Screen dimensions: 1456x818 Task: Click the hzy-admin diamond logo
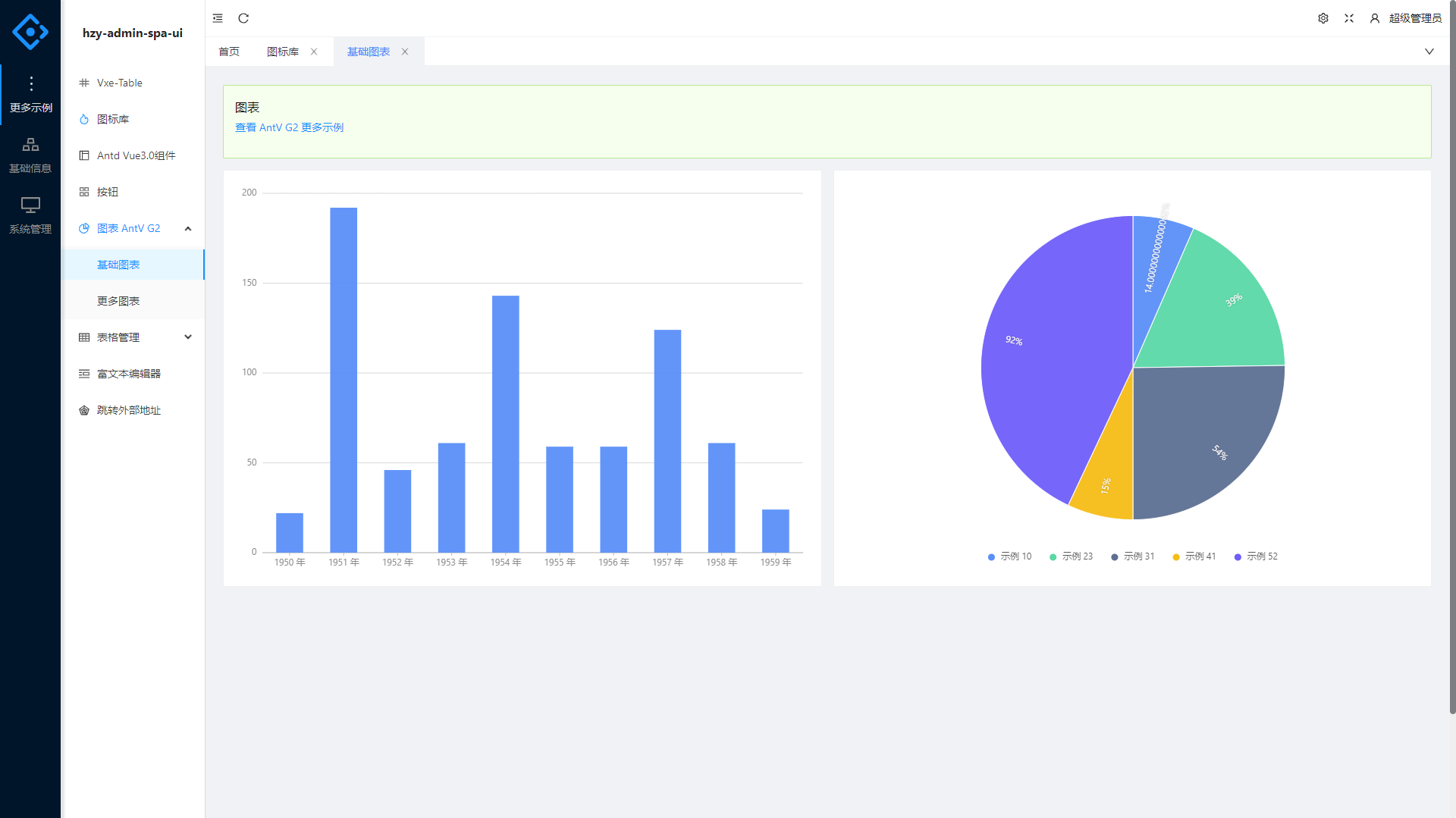[30, 32]
